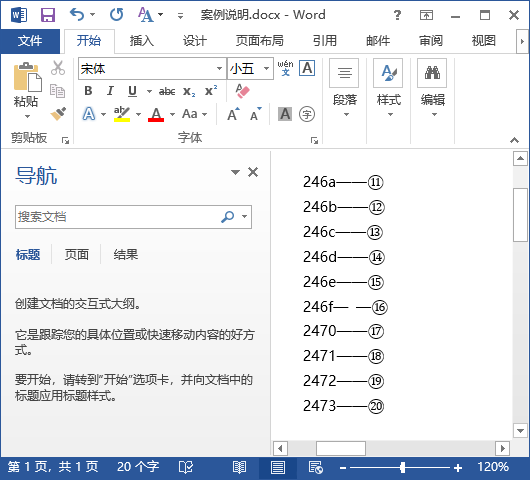Click zoom in plus button
Image resolution: width=530 pixels, height=480 pixels.
pyautogui.click(x=458, y=468)
